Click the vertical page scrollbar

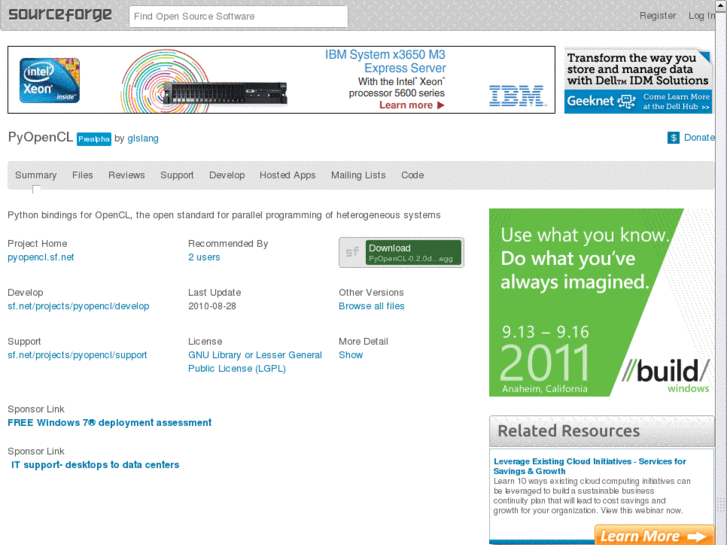tap(721, 272)
